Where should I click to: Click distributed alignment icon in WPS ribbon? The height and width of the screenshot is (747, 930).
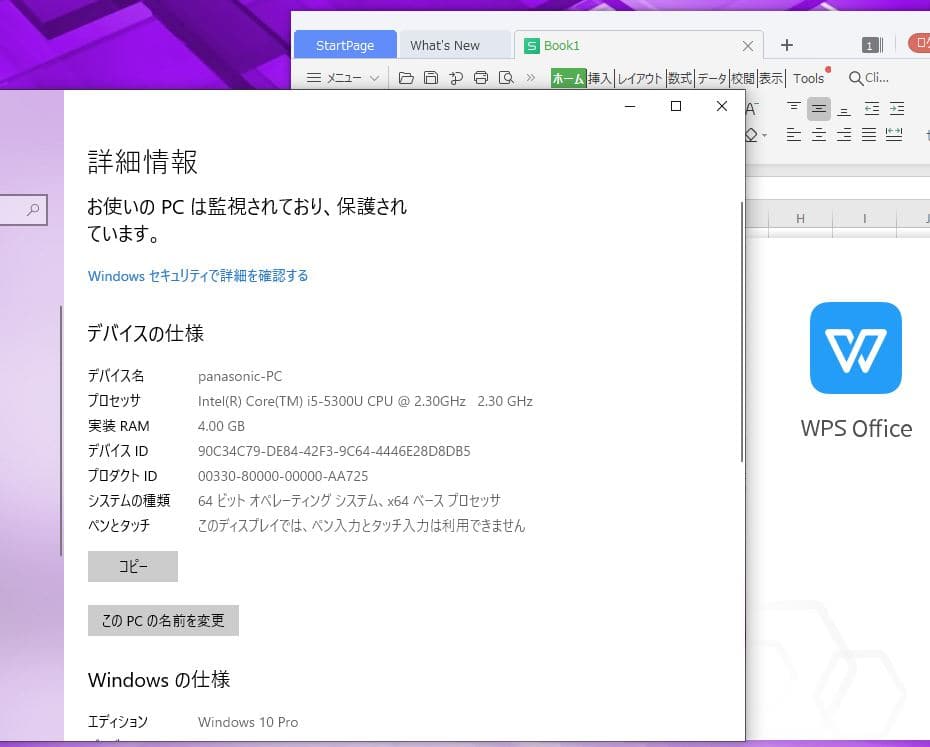tap(894, 135)
